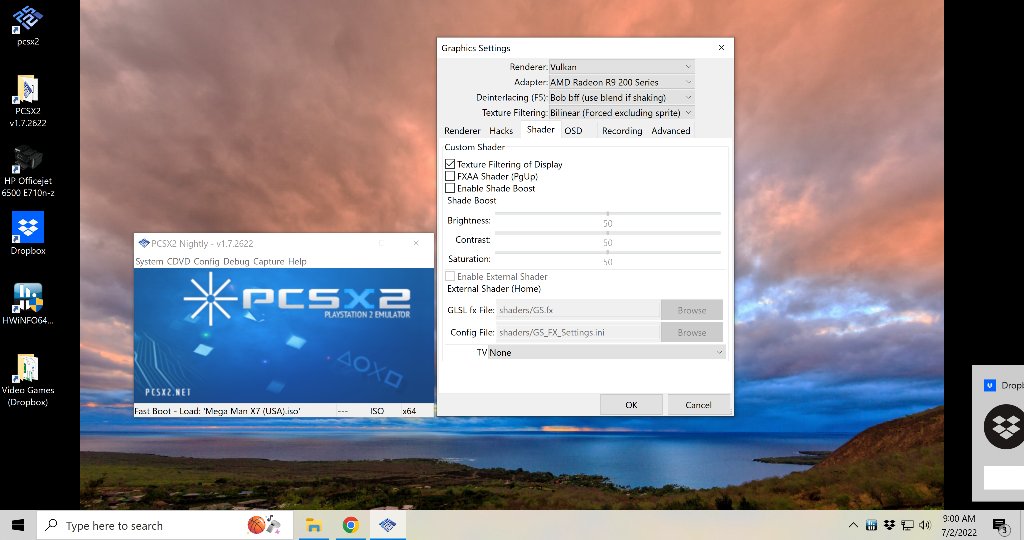Viewport: 1024px width, 540px height.
Task: Click Cancel in Graphics Settings
Action: pos(698,405)
